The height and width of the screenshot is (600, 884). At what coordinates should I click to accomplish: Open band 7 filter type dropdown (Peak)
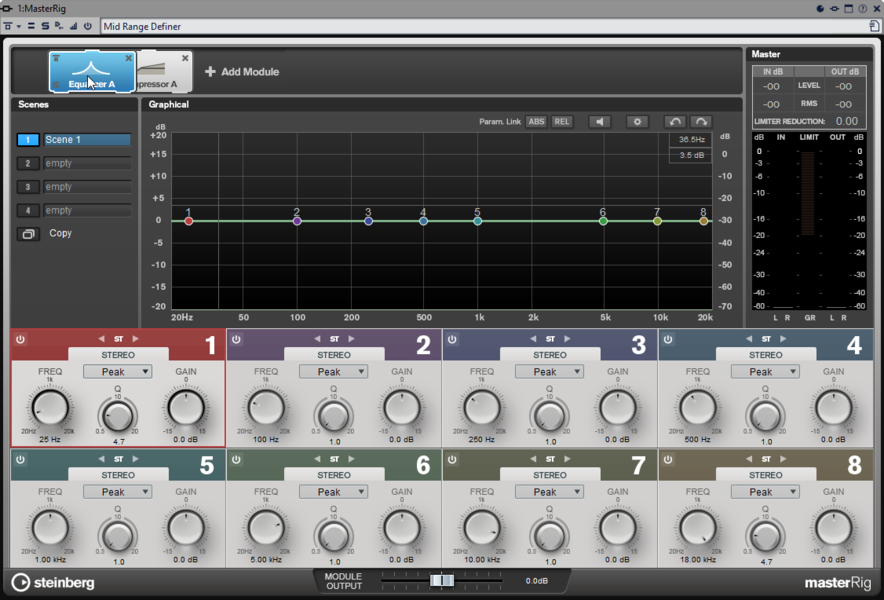tap(549, 492)
